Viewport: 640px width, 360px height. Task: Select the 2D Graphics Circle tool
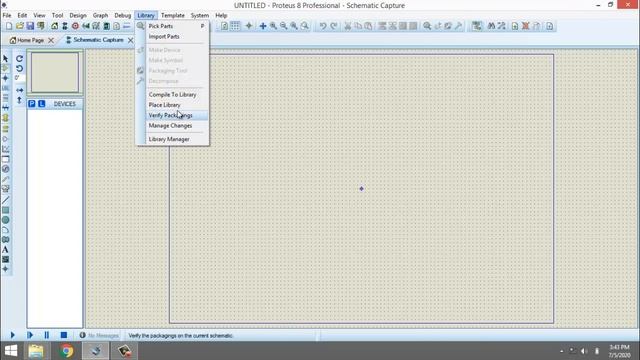pyautogui.click(x=5, y=220)
